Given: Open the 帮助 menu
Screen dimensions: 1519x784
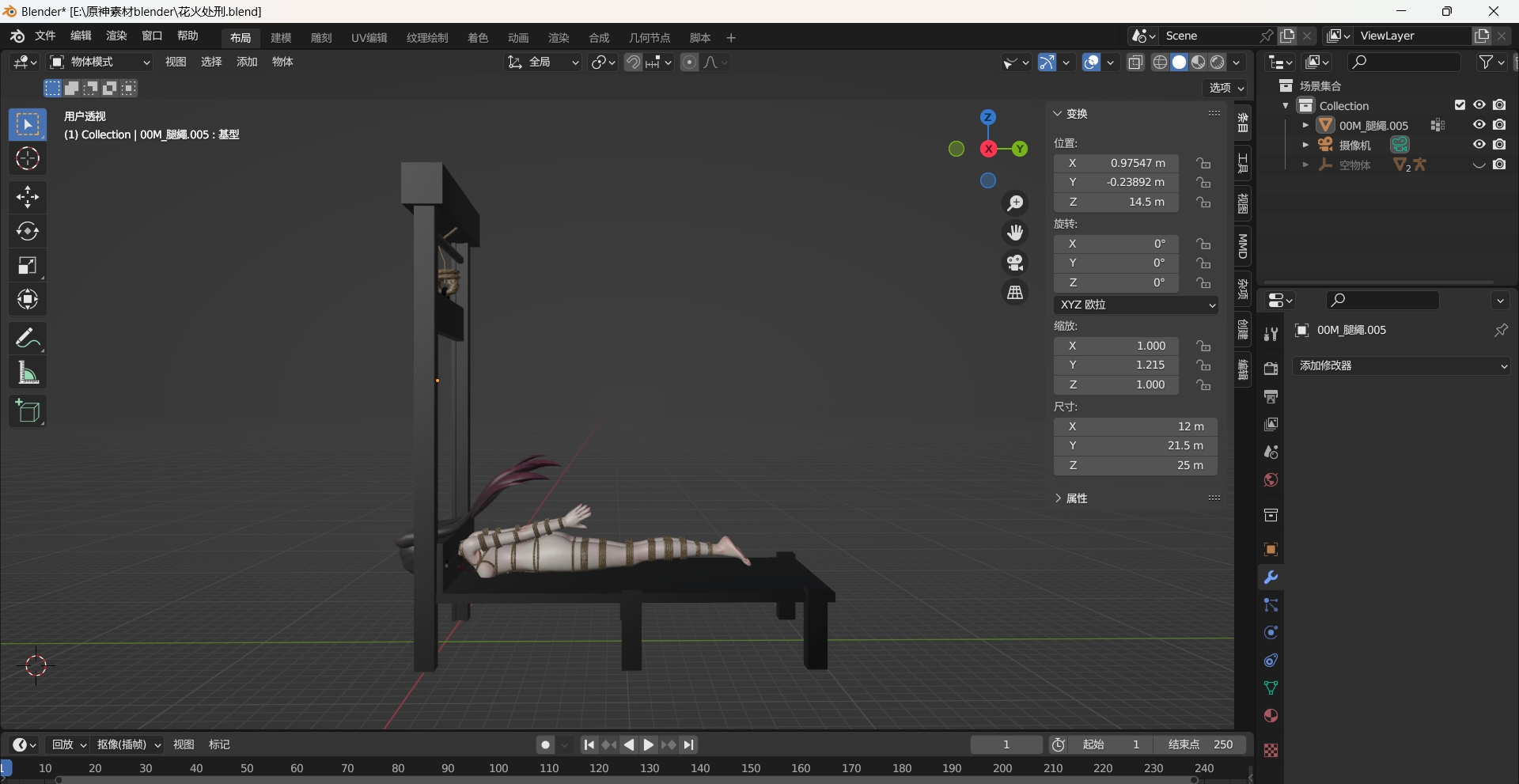Looking at the screenshot, I should pos(188,36).
